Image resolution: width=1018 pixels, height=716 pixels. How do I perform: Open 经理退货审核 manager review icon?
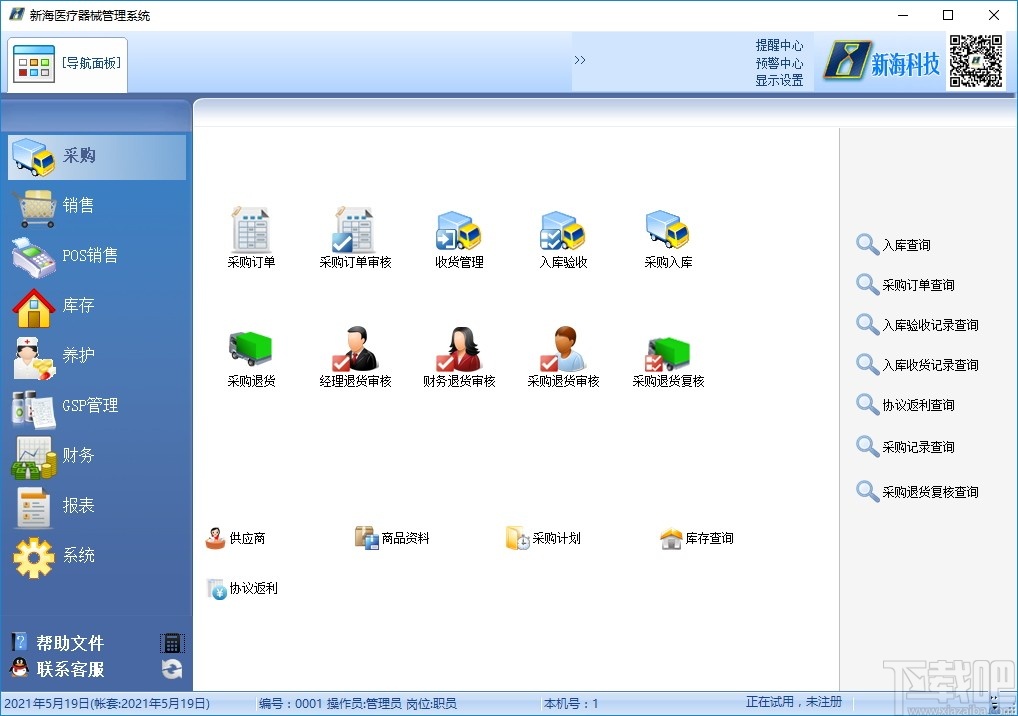point(355,356)
